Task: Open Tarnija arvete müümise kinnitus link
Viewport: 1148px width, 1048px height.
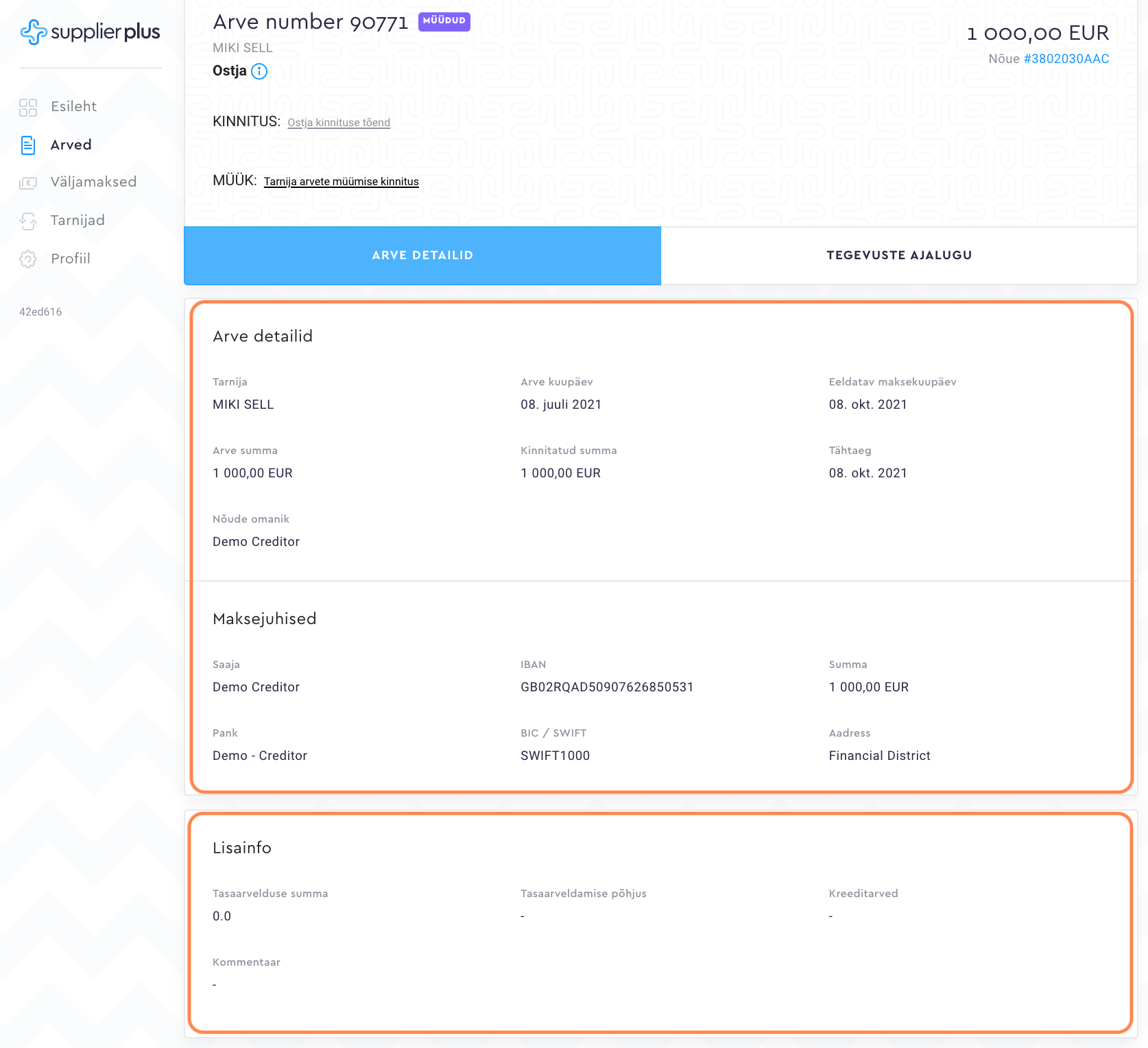Action: [x=341, y=182]
